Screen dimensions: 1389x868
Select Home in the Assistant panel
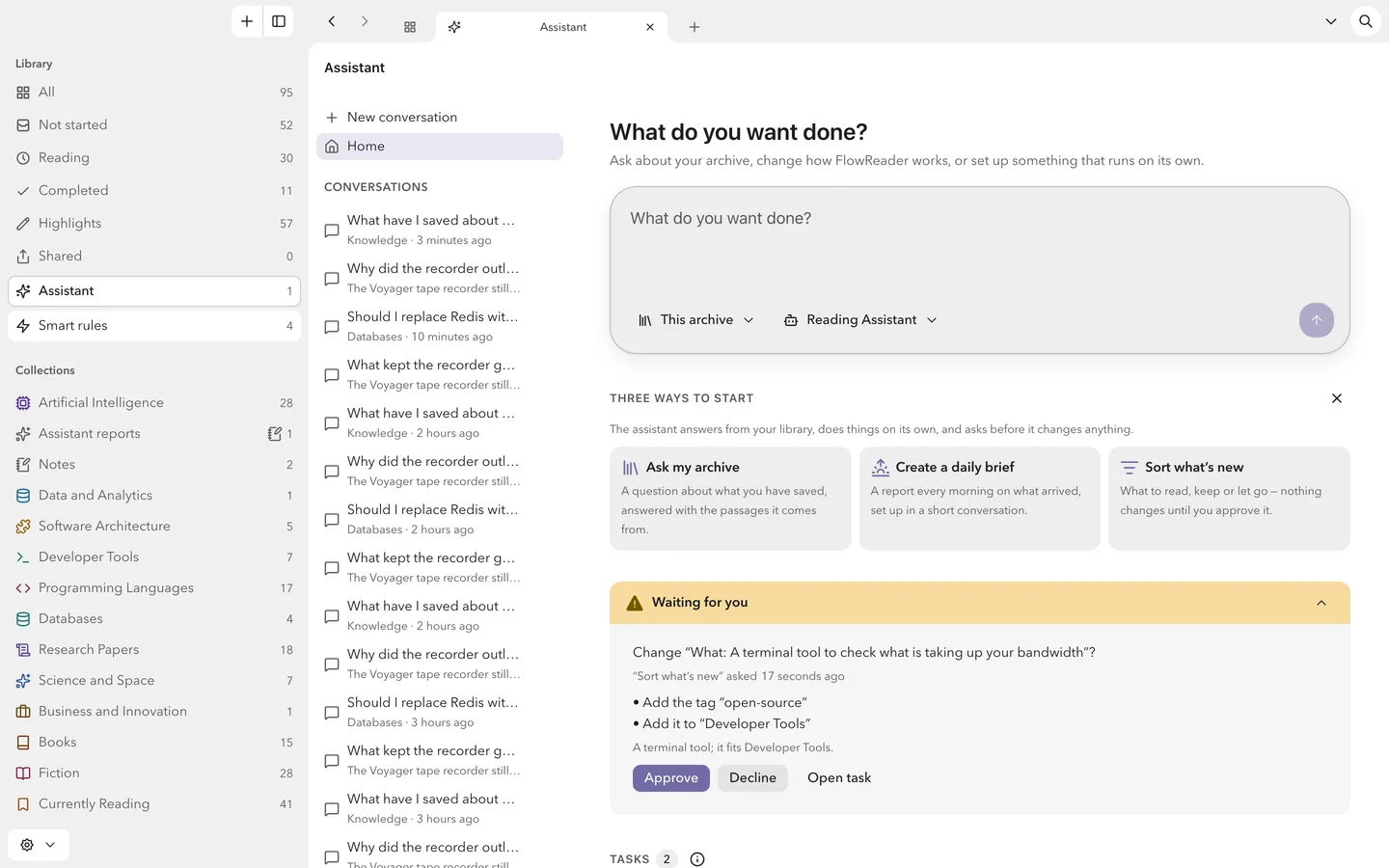click(x=440, y=147)
